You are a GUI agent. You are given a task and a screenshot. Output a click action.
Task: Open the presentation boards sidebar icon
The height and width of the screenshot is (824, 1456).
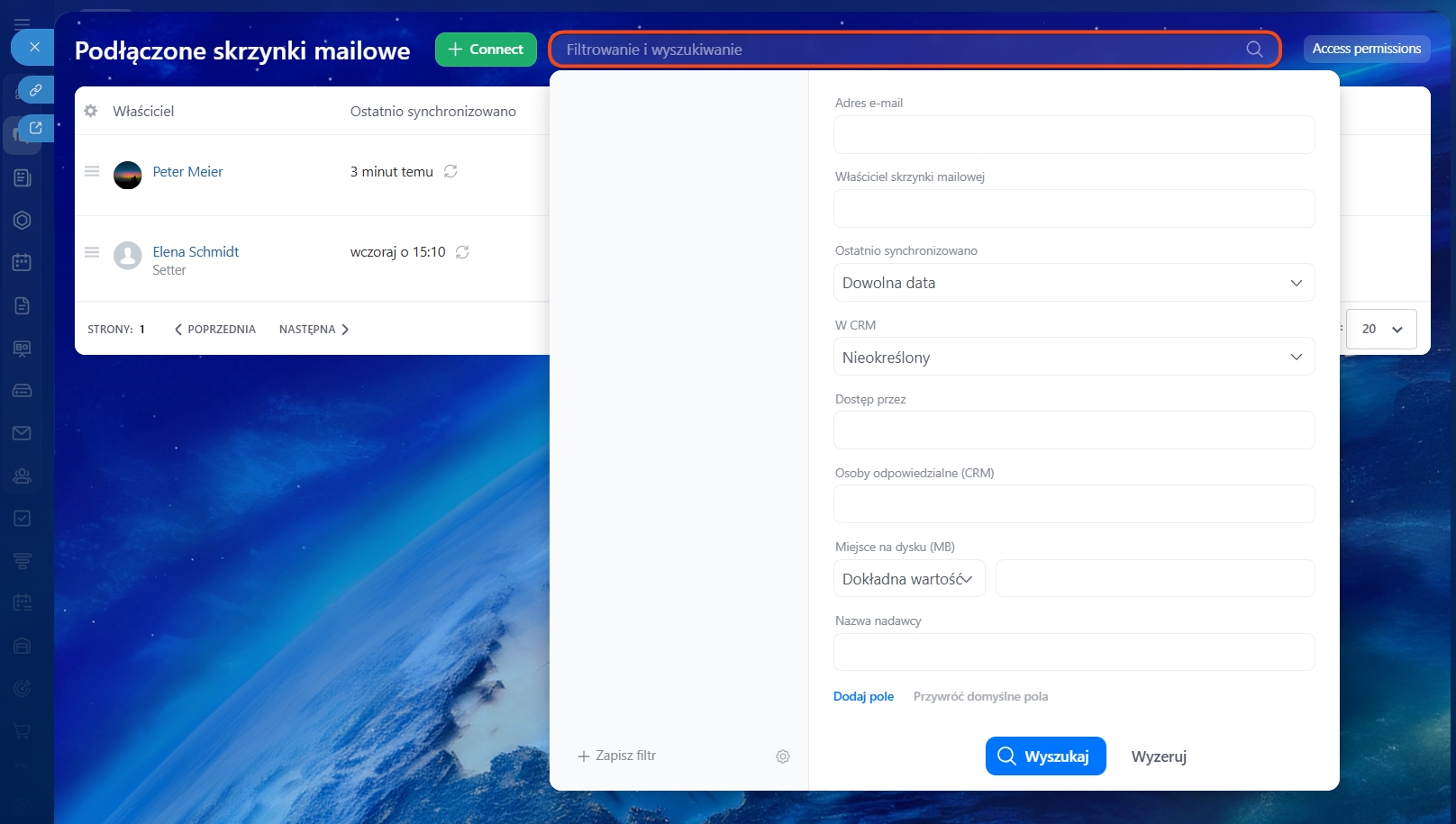(23, 349)
